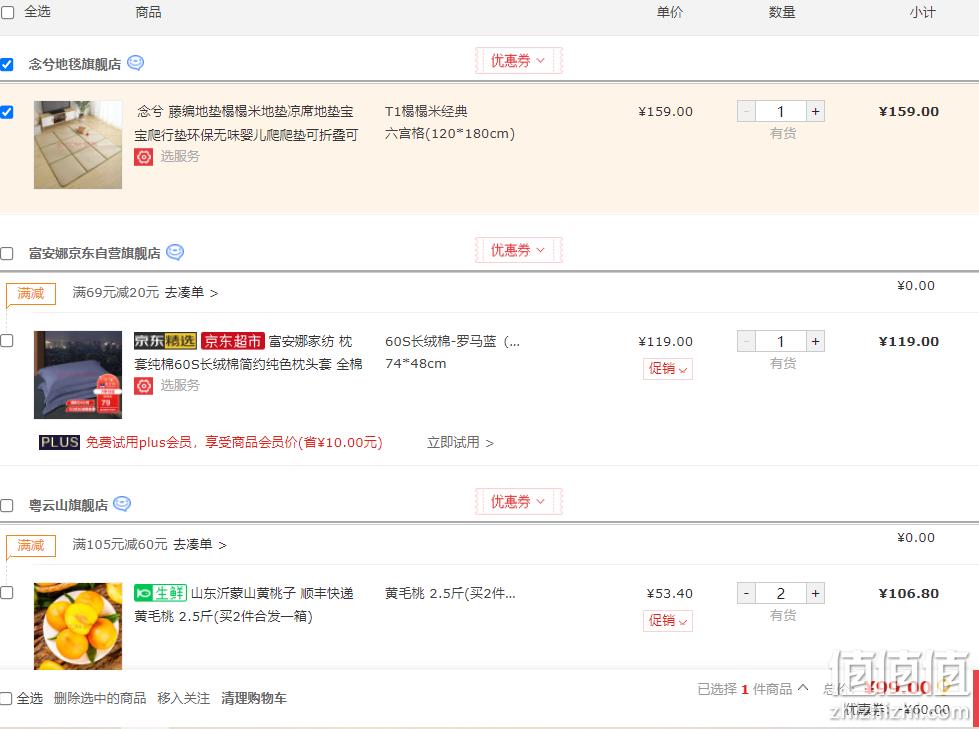This screenshot has width=979, height=729.
Task: Decrease quantity of the 藤编地垫 item
Action: [x=747, y=112]
